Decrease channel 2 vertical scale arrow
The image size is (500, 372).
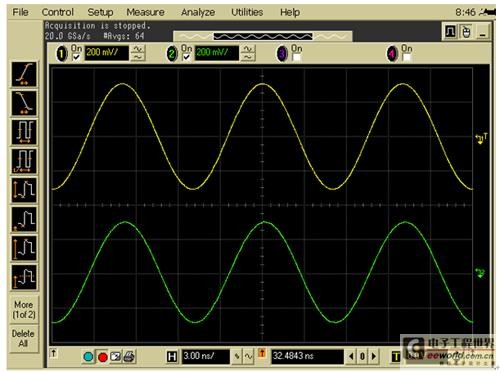[x=248, y=57]
